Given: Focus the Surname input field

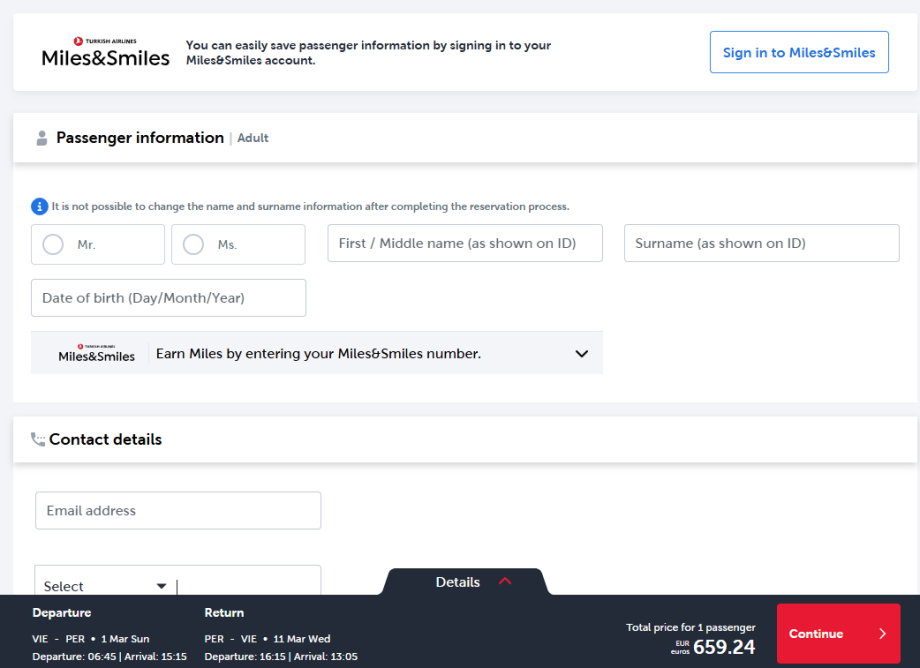Looking at the screenshot, I should tap(761, 243).
